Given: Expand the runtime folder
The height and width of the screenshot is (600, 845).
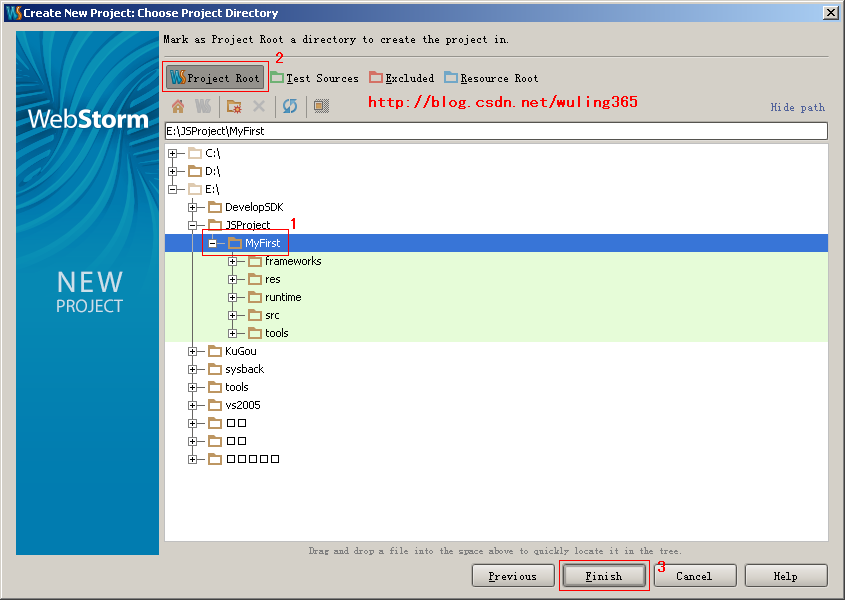Looking at the screenshot, I should click(232, 297).
